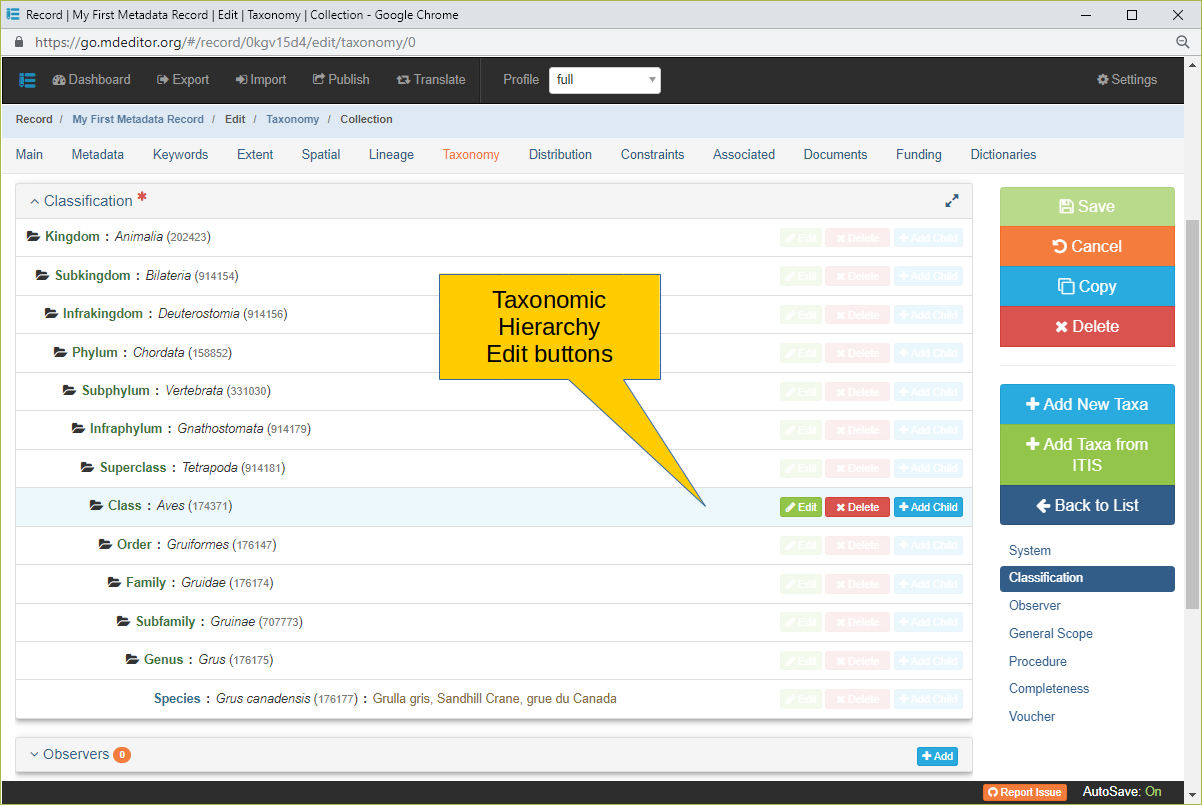Toggle the Subphylum Vertebrata folder icon

pos(70,391)
